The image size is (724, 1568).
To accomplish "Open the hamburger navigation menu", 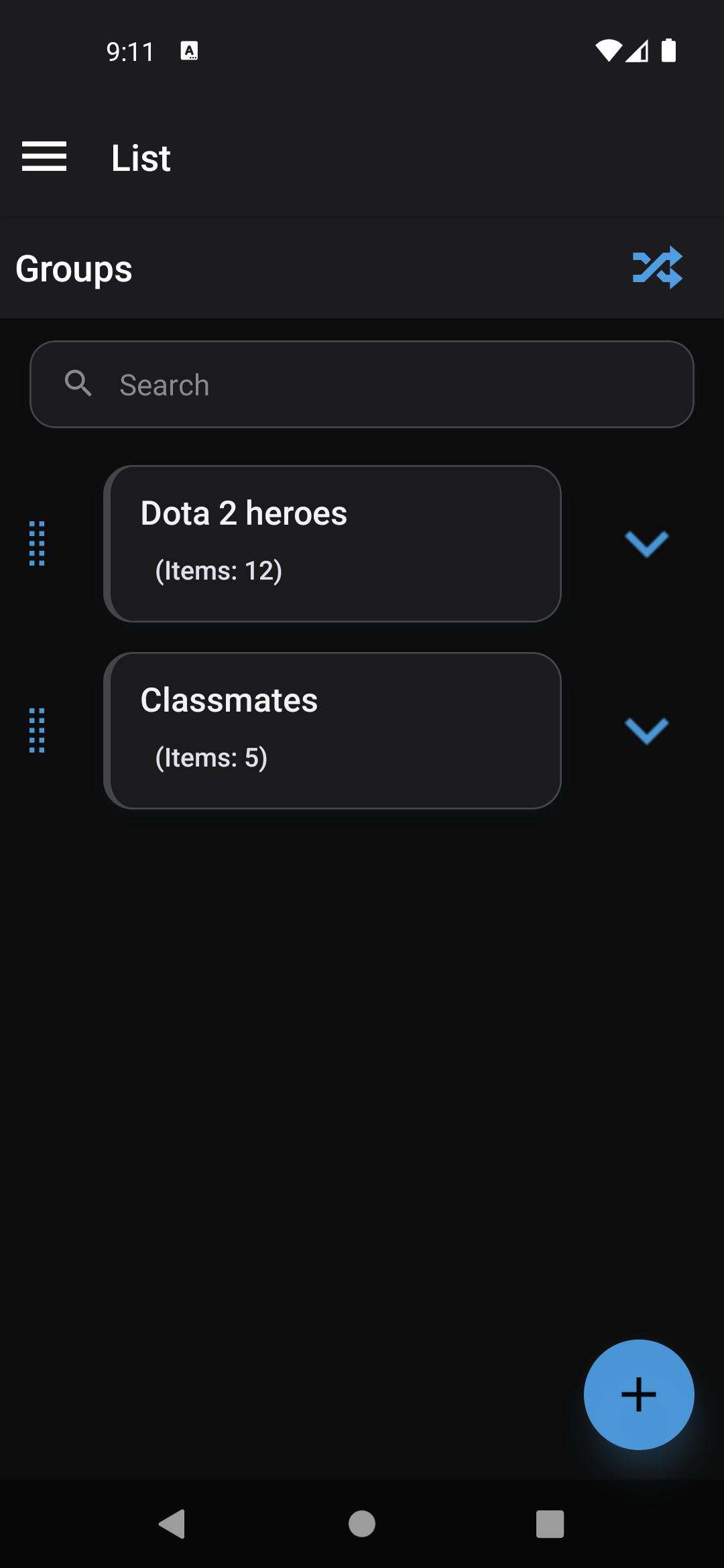I will [44, 157].
